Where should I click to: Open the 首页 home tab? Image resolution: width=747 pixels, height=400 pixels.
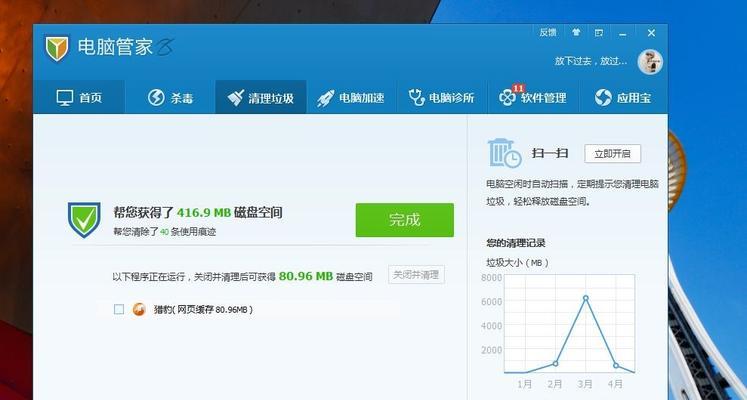pos(79,98)
